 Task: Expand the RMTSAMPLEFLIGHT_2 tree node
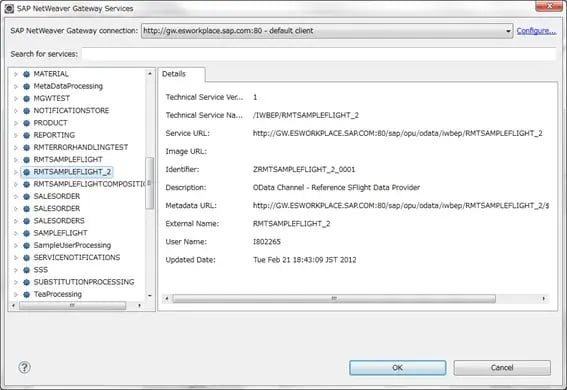[16, 172]
